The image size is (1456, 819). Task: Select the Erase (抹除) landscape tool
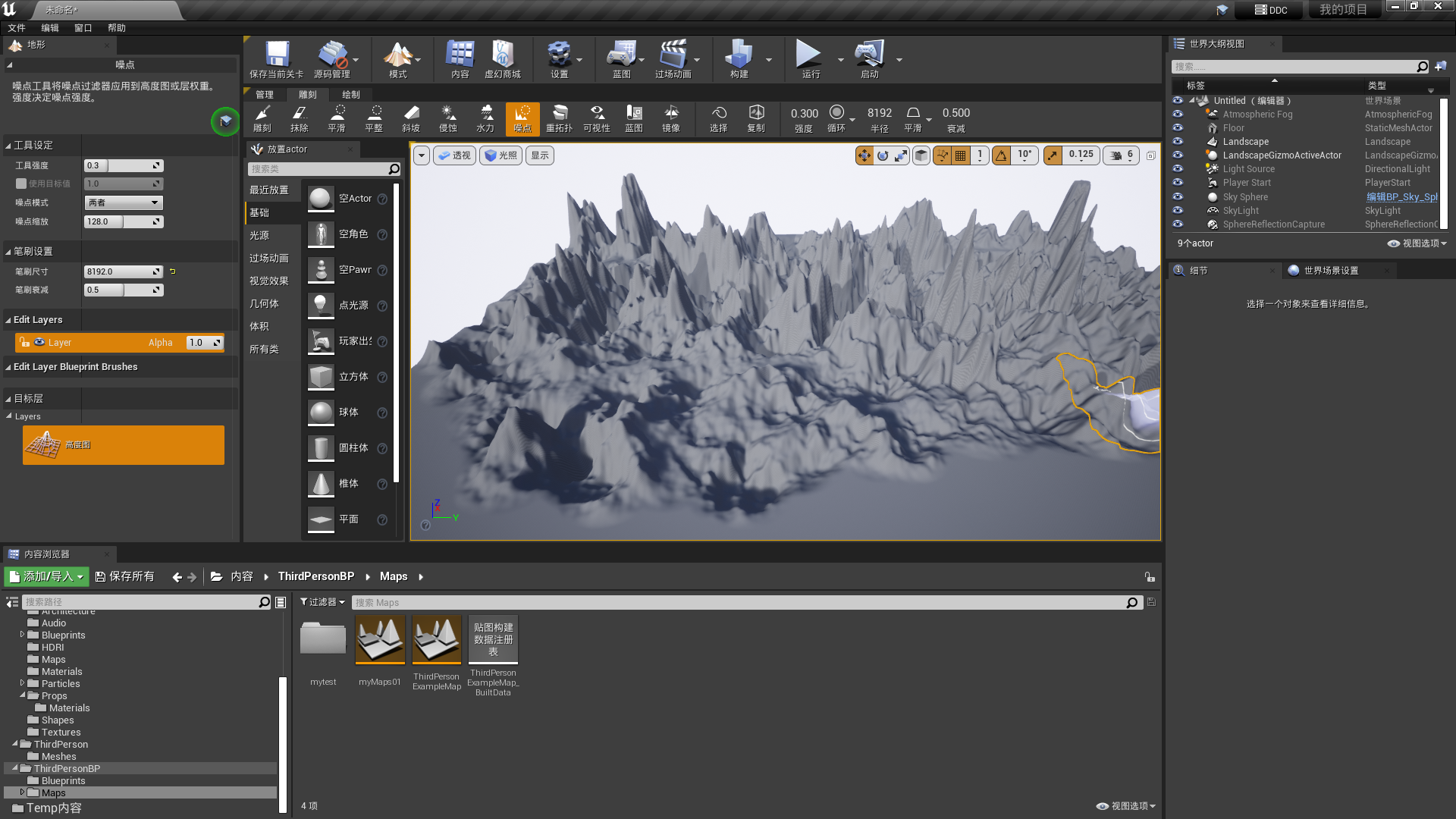[300, 119]
